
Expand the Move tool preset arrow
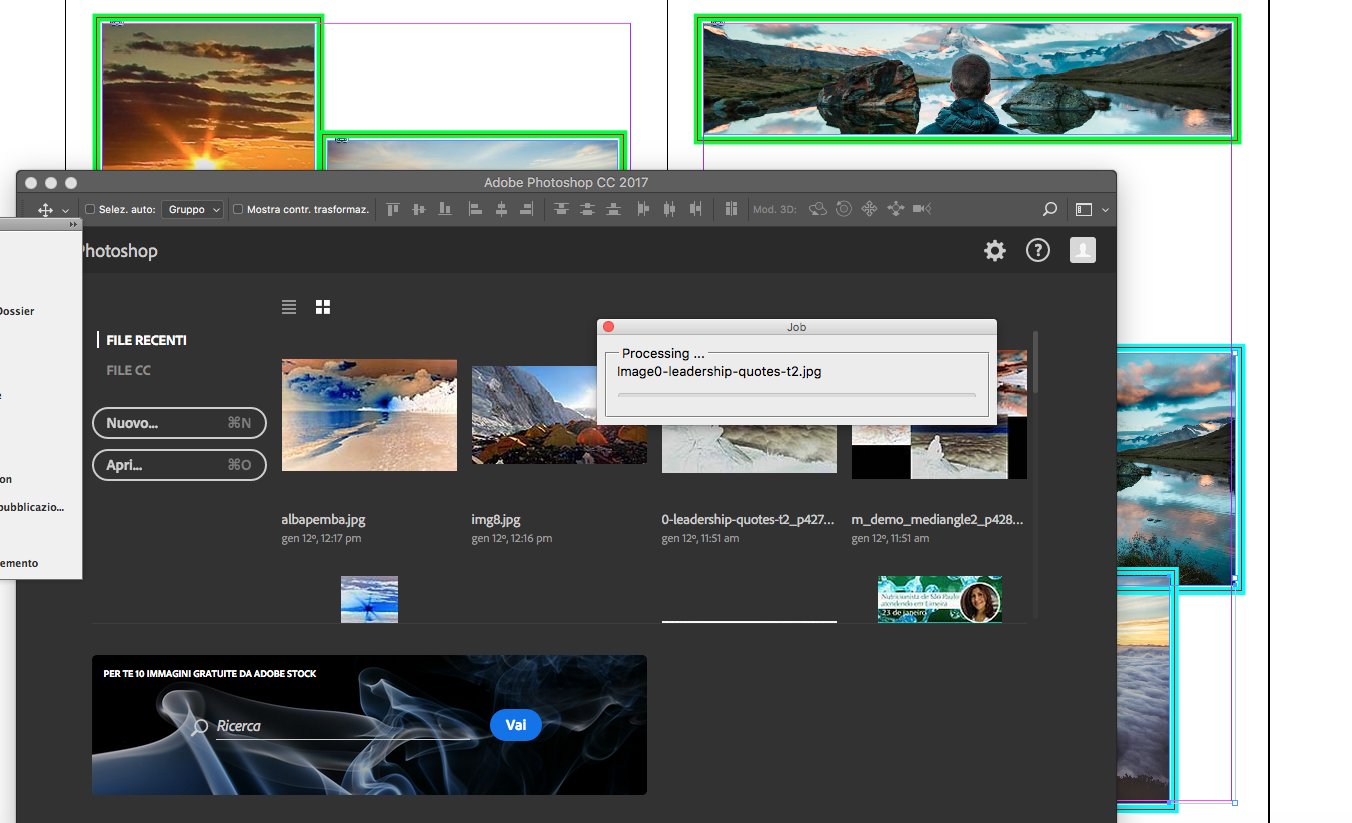point(66,211)
